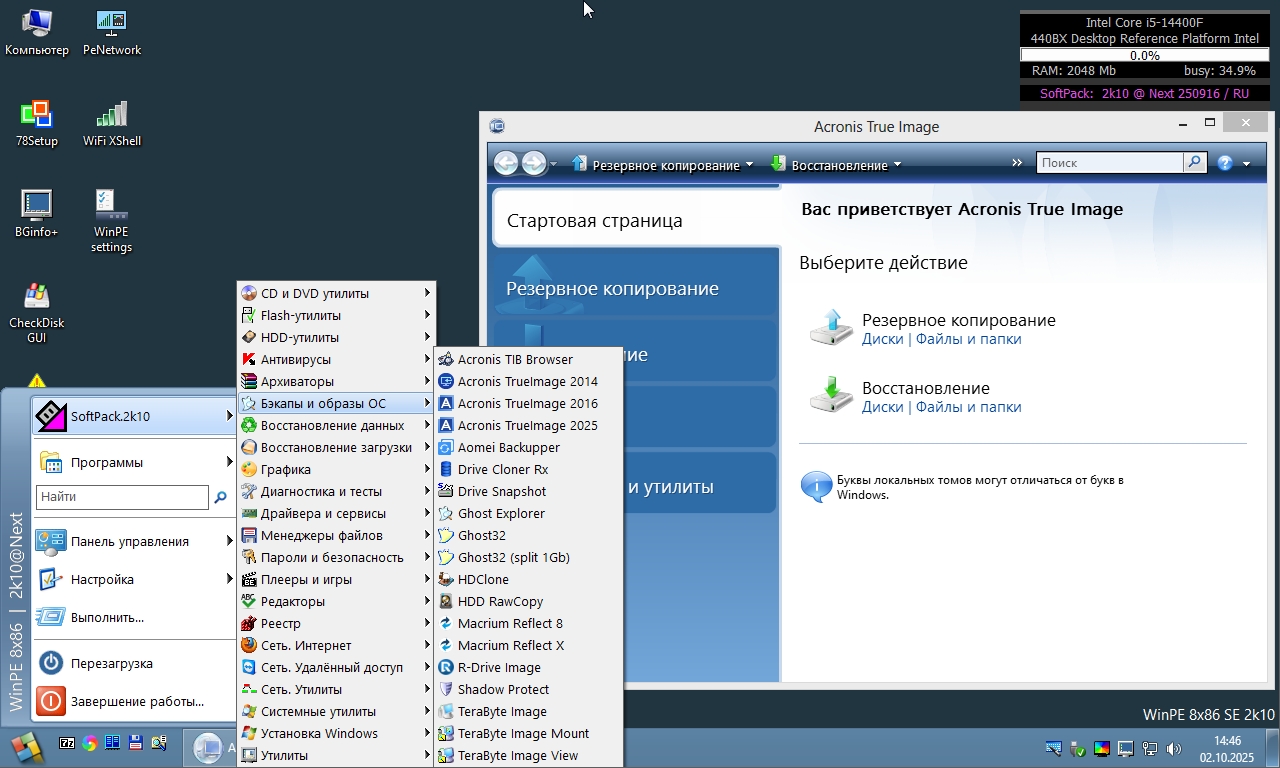
Task: Click the volume speaker tray icon
Action: (x=1173, y=748)
